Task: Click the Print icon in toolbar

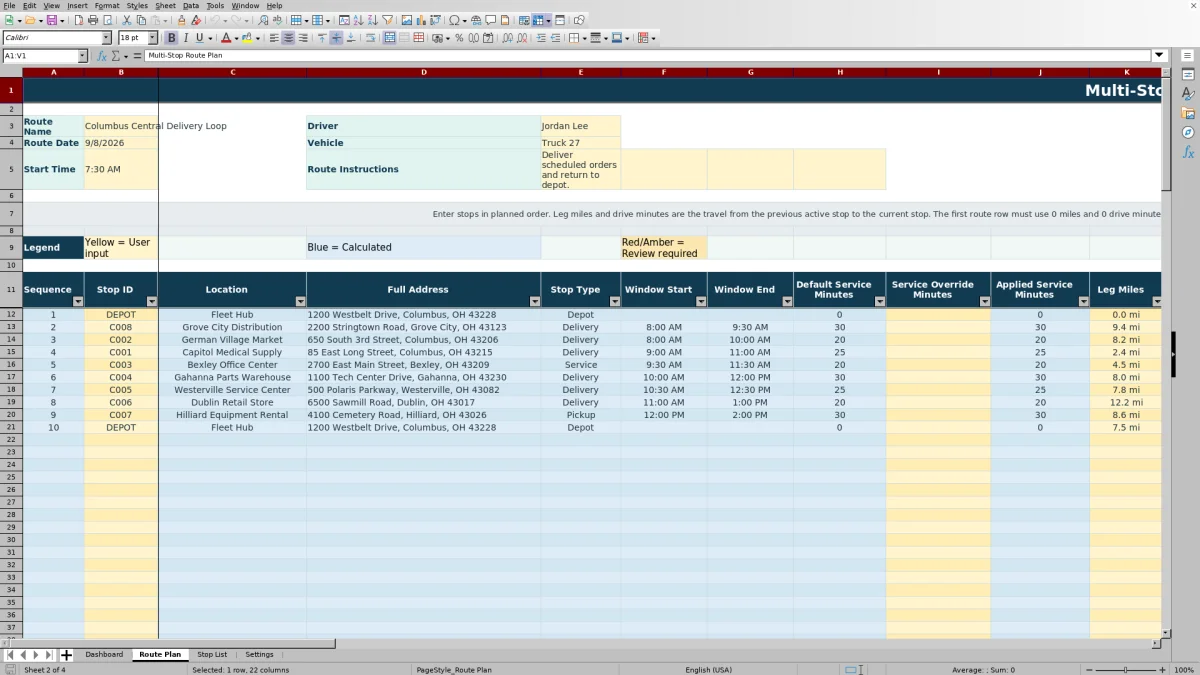Action: tap(93, 20)
